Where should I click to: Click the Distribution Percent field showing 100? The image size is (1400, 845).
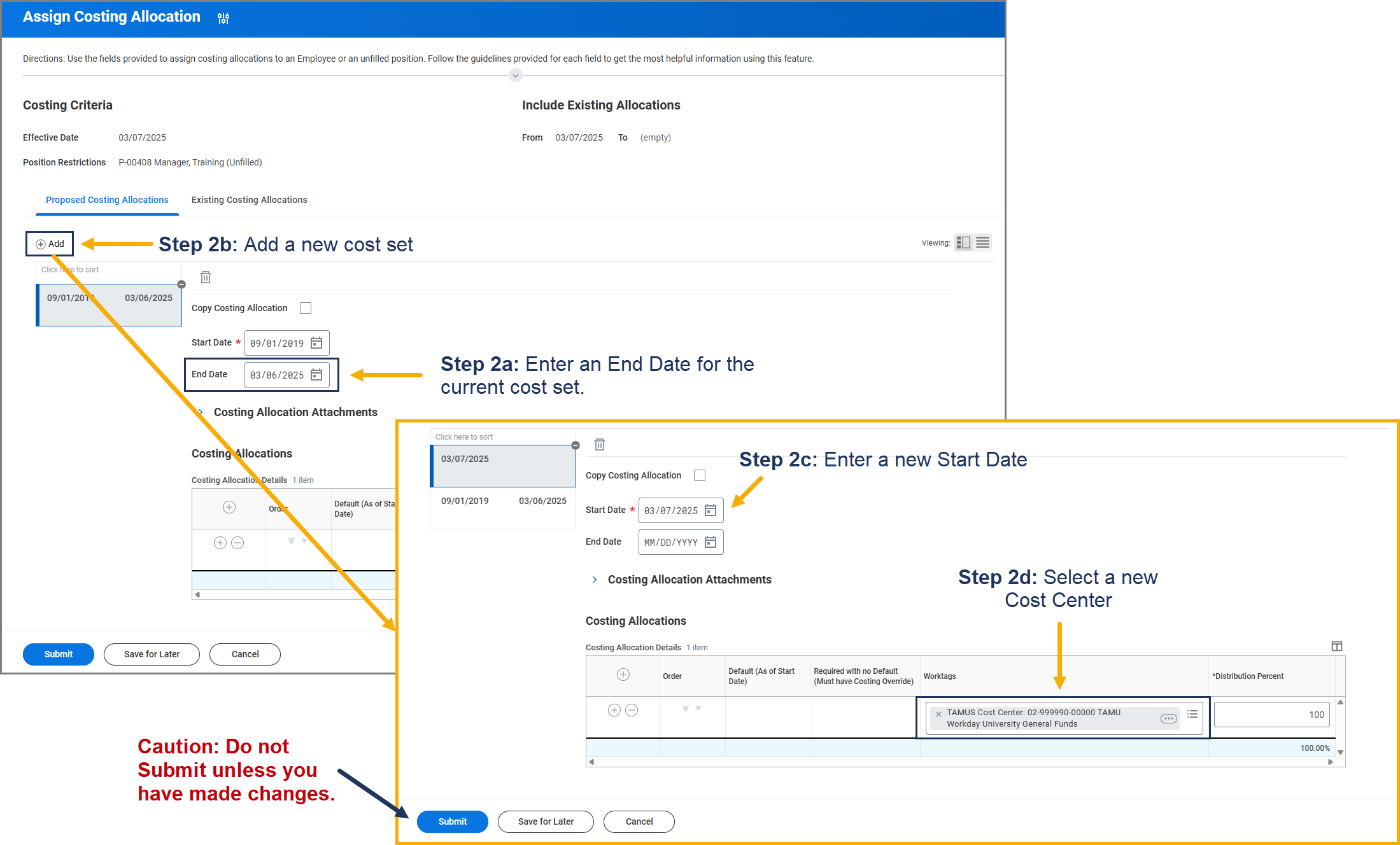pyautogui.click(x=1271, y=715)
